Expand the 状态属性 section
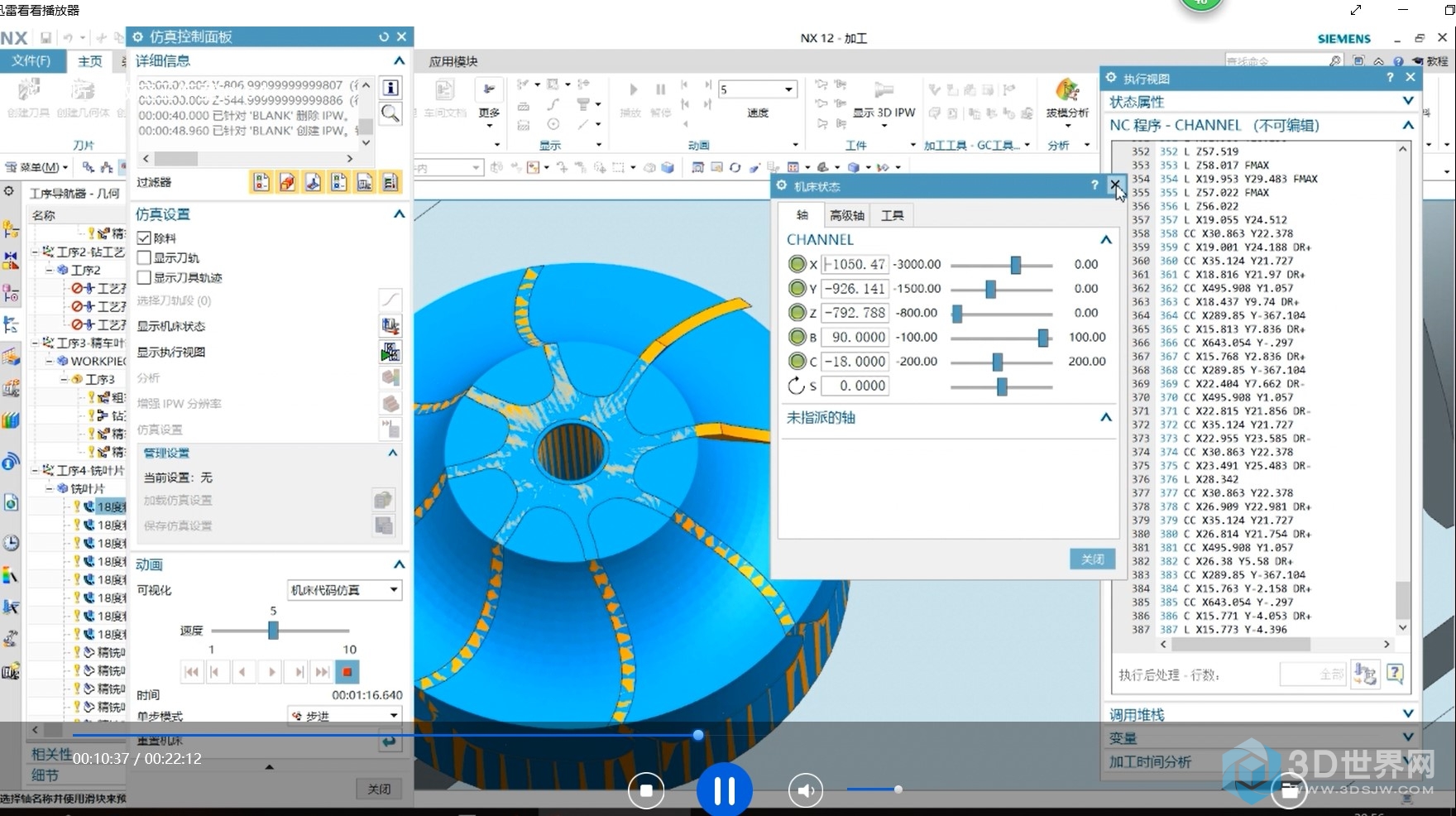This screenshot has height=816, width=1456. click(x=1408, y=101)
